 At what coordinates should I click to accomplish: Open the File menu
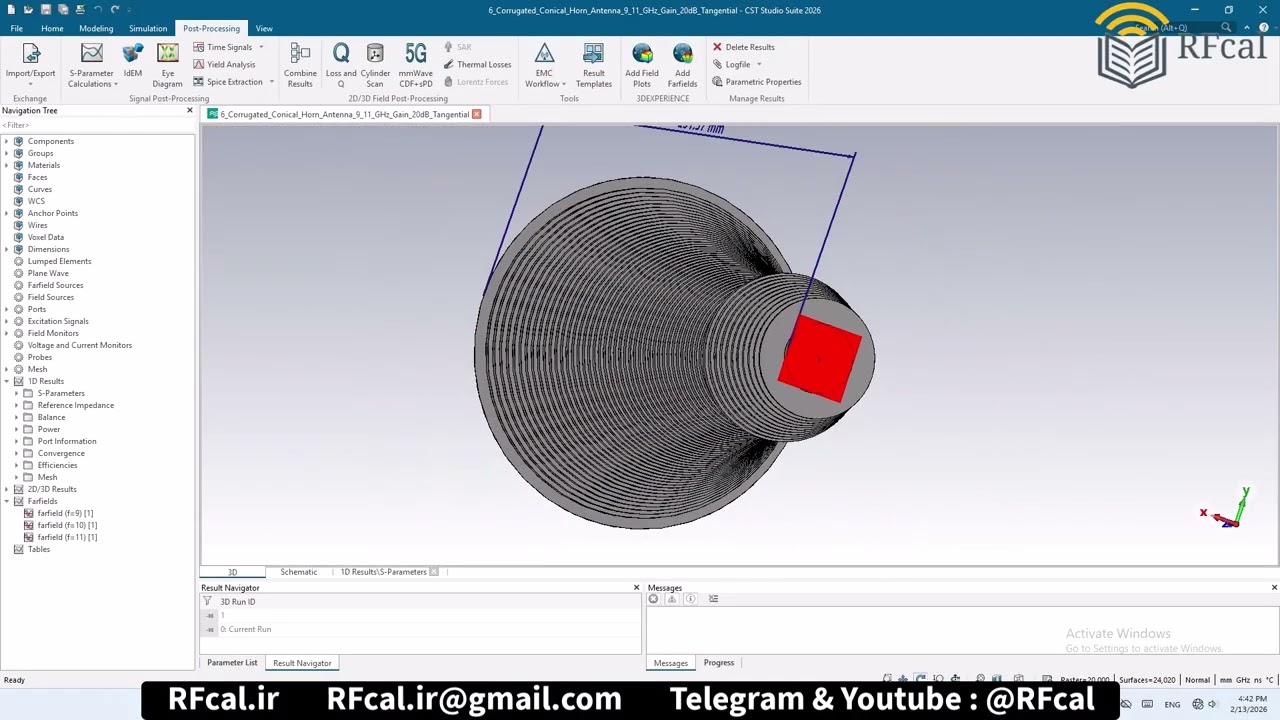[x=17, y=28]
